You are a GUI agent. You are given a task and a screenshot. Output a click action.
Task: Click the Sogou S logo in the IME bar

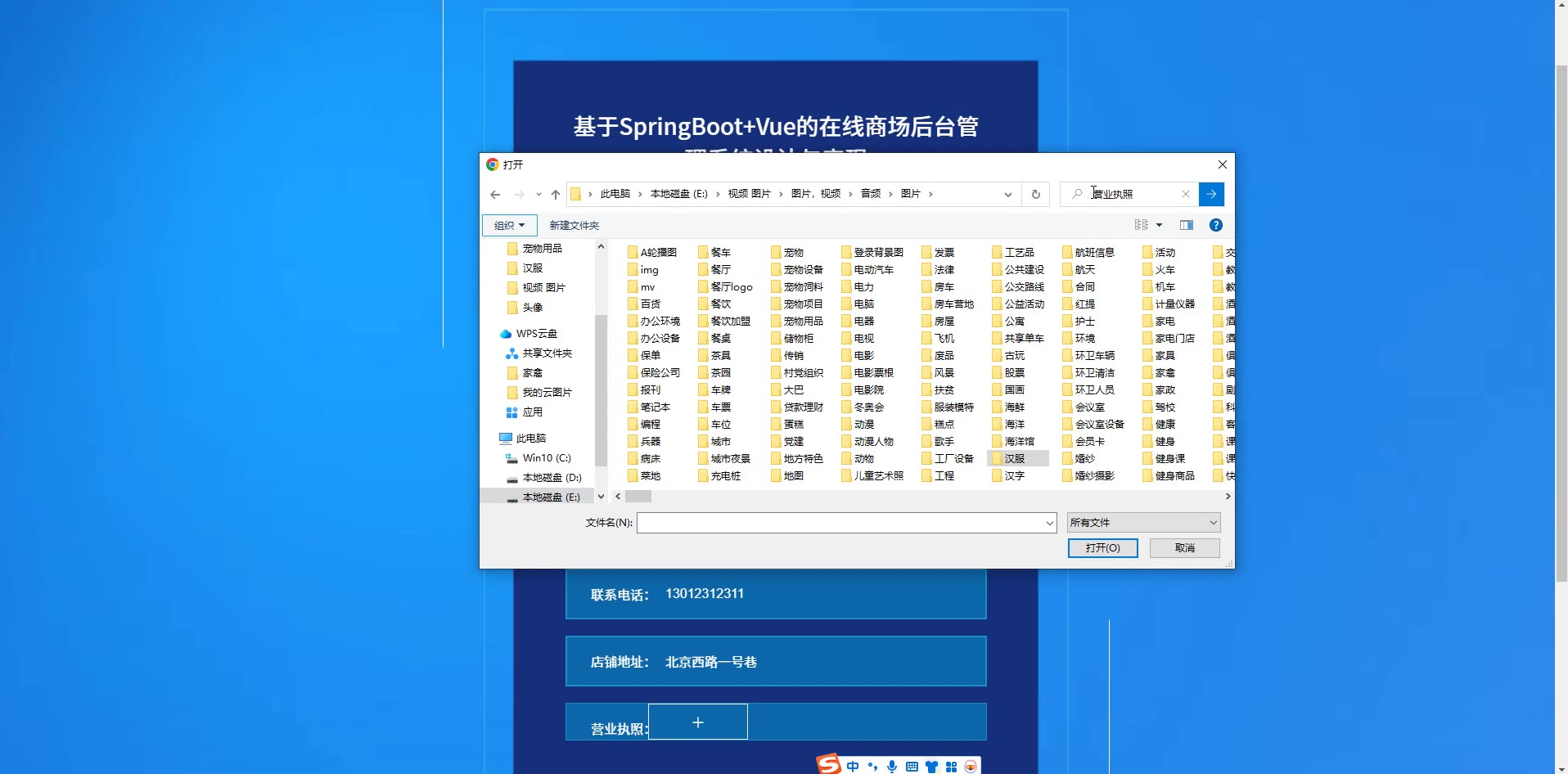click(829, 765)
